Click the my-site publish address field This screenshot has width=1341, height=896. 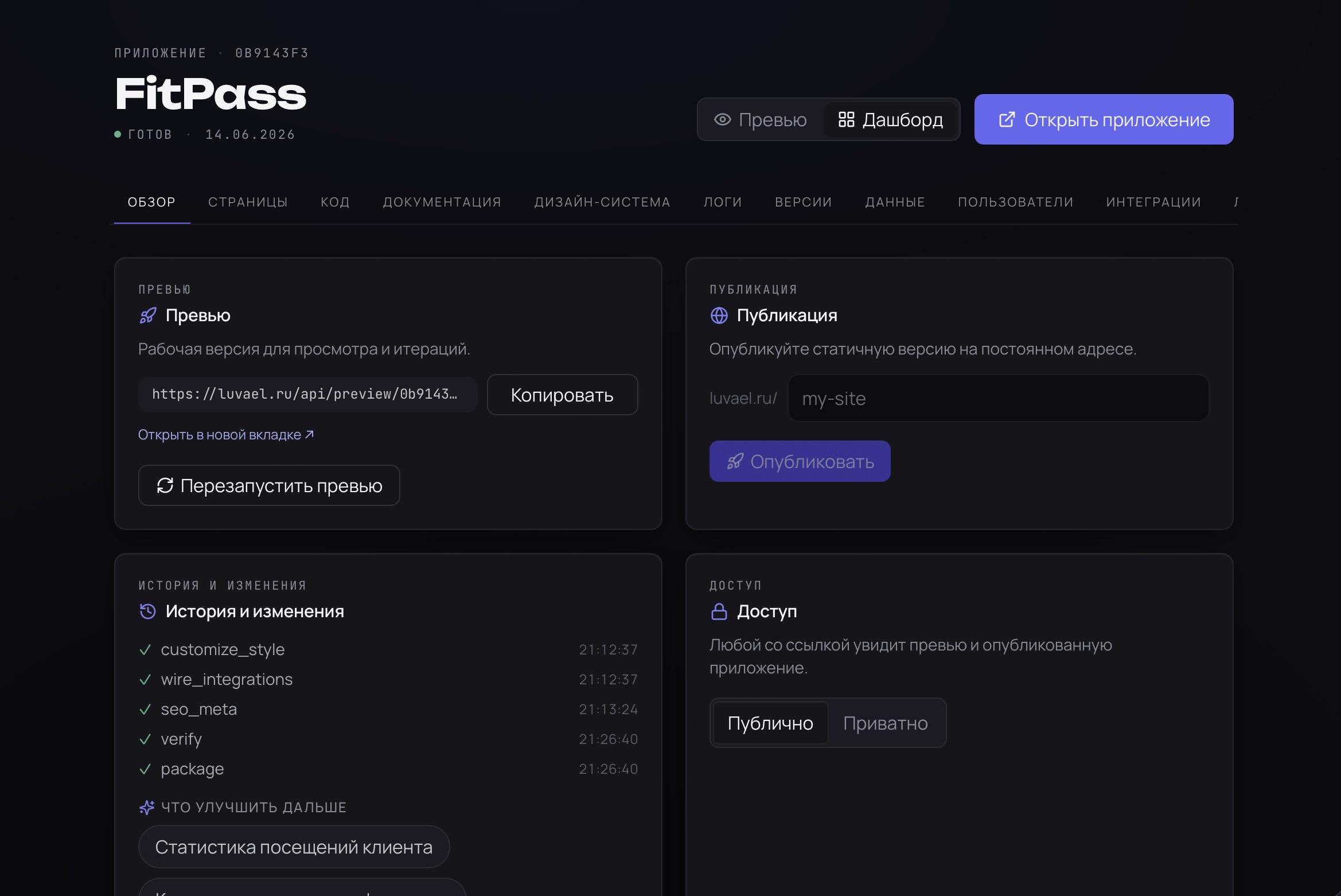click(x=998, y=398)
